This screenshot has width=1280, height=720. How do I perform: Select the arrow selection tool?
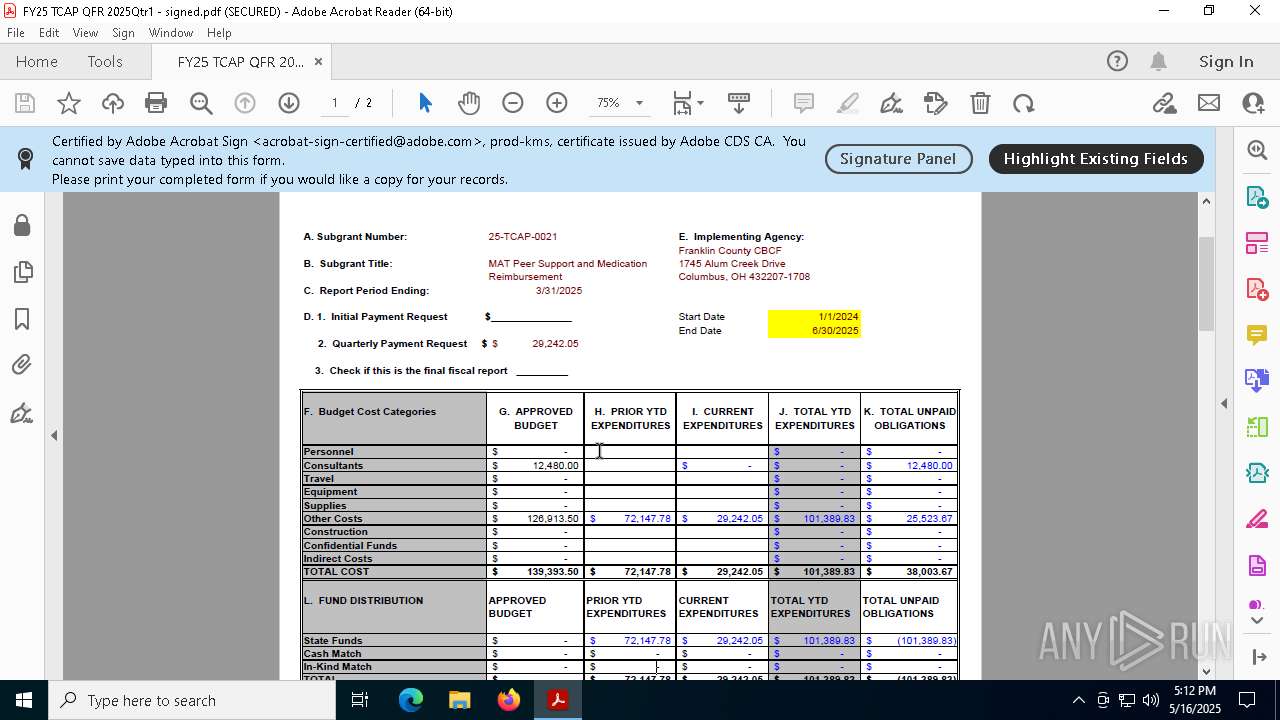(x=425, y=103)
